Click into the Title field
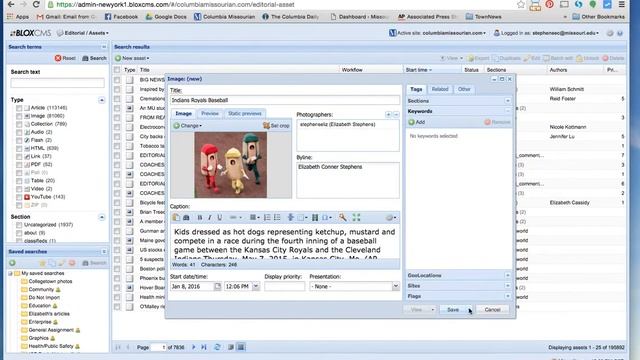 pos(285,100)
